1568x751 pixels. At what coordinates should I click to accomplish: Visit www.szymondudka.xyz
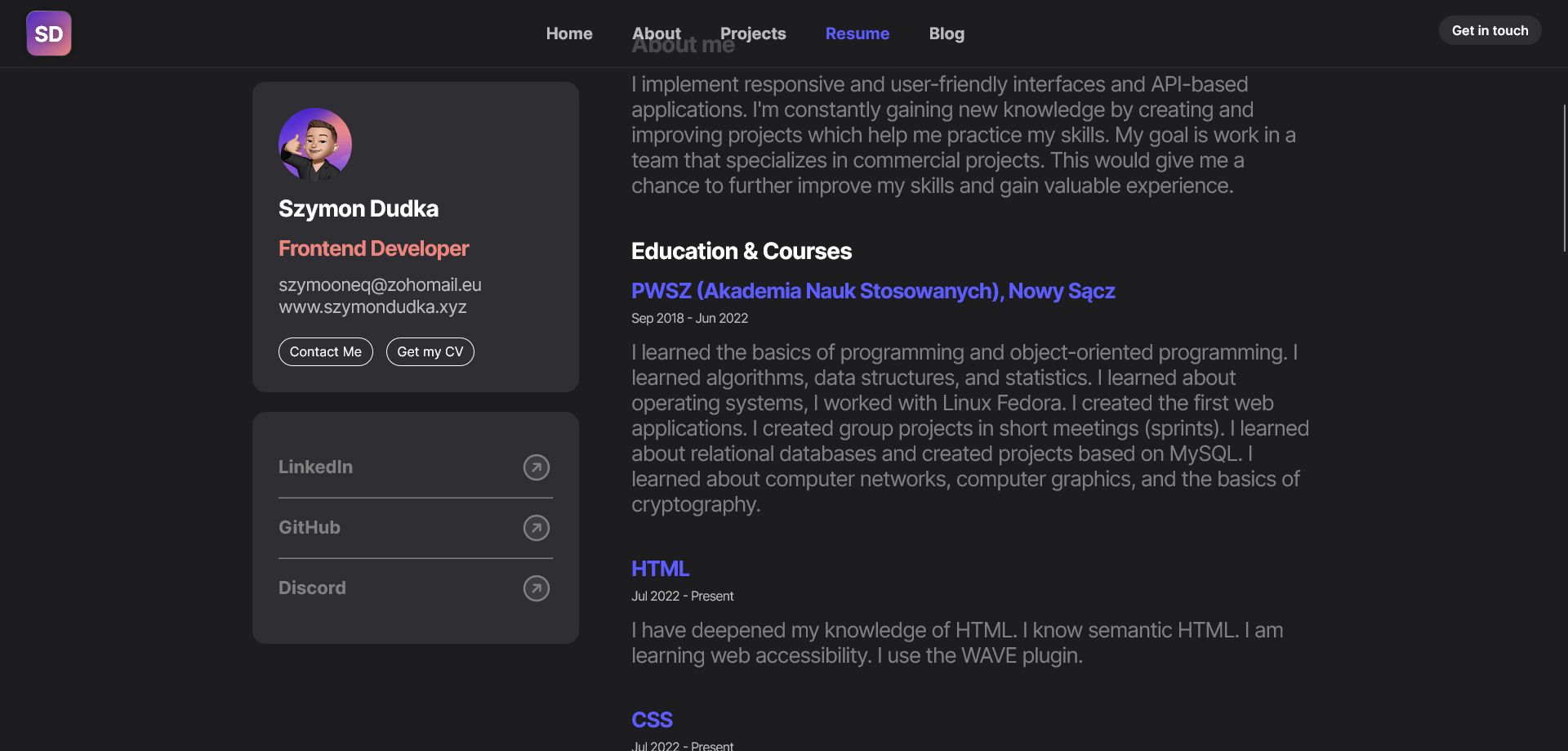tap(372, 307)
